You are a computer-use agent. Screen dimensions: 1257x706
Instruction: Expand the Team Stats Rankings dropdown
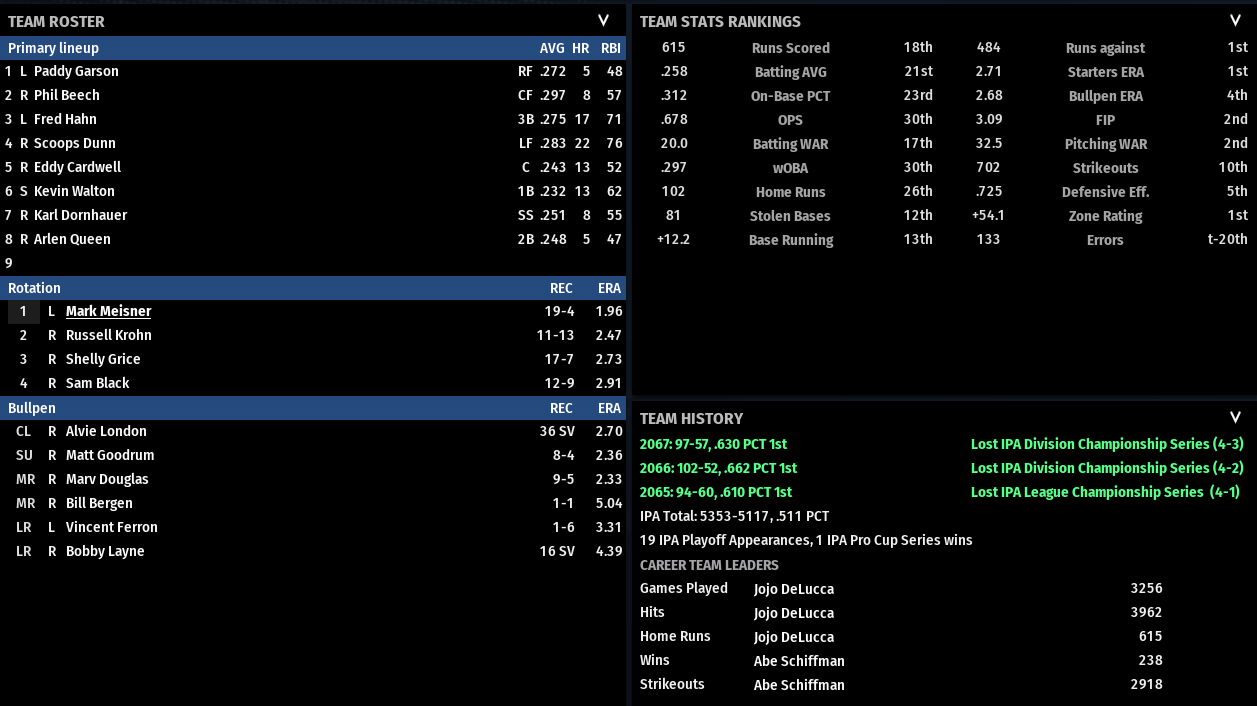pyautogui.click(x=1235, y=21)
